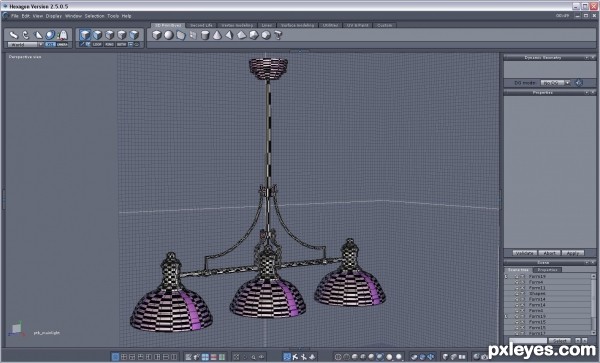
Task: Insert 3D text with the T icon
Action: point(278,35)
